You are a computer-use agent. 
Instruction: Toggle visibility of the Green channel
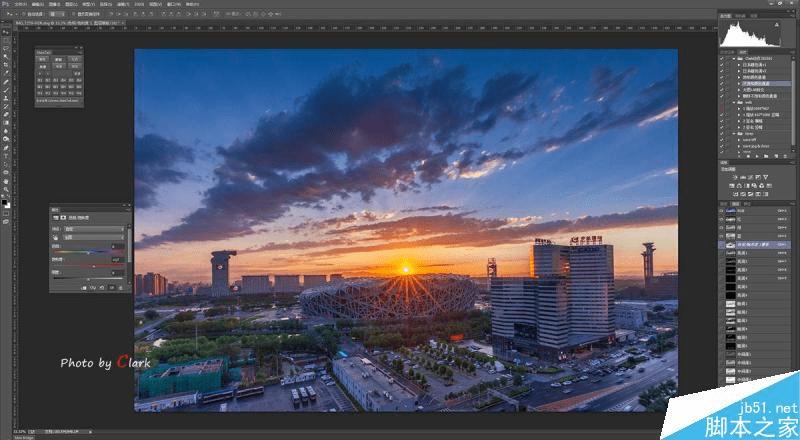click(721, 228)
